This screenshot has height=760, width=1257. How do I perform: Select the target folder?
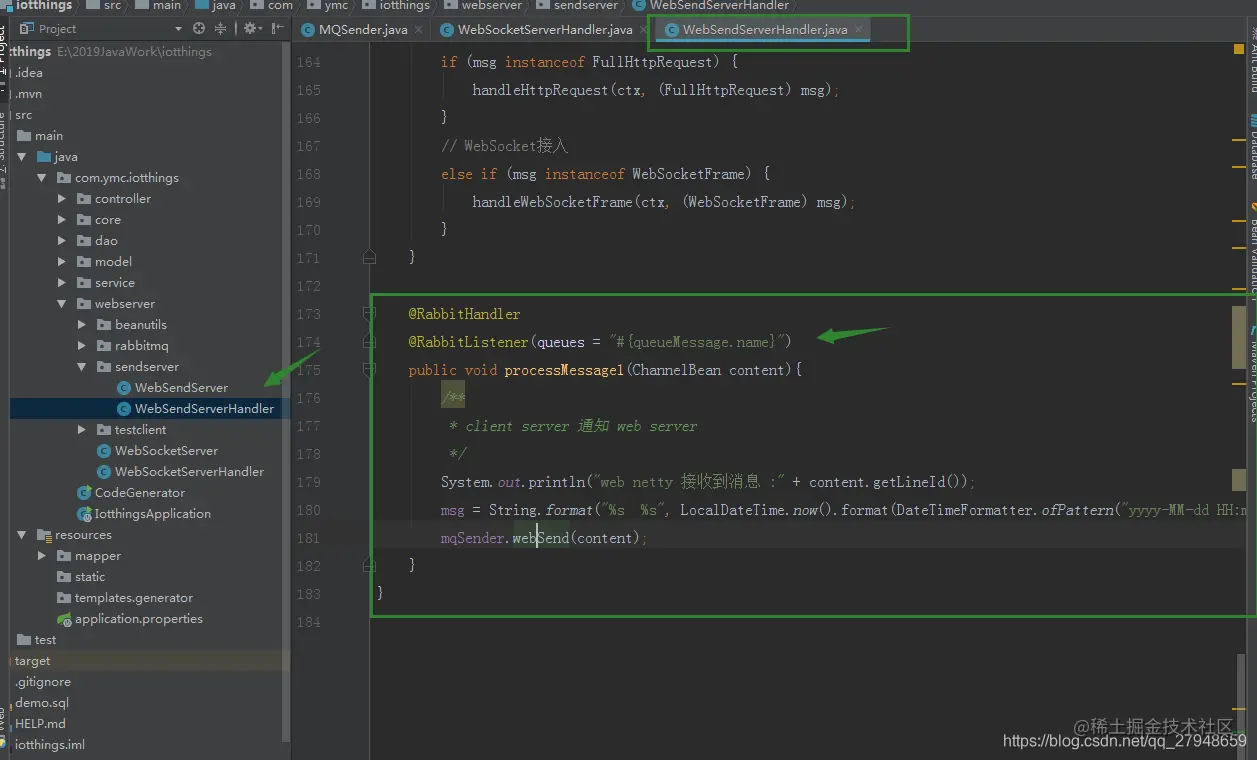pos(32,661)
